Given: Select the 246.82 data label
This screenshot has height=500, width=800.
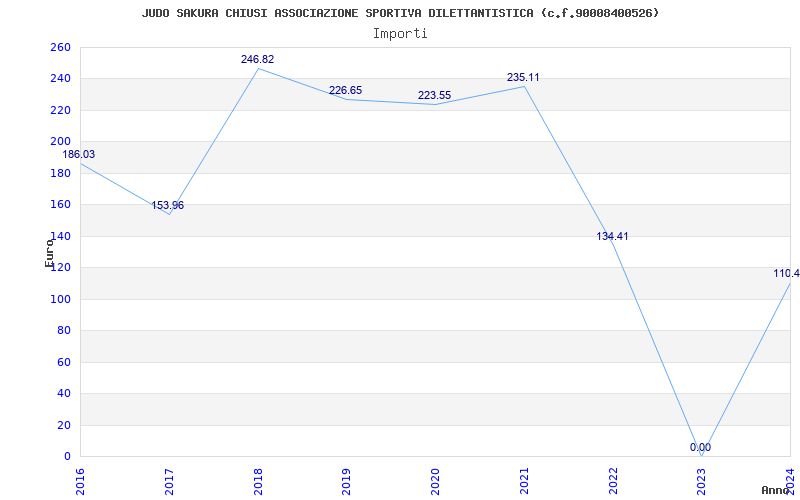Looking at the screenshot, I should (x=258, y=59).
